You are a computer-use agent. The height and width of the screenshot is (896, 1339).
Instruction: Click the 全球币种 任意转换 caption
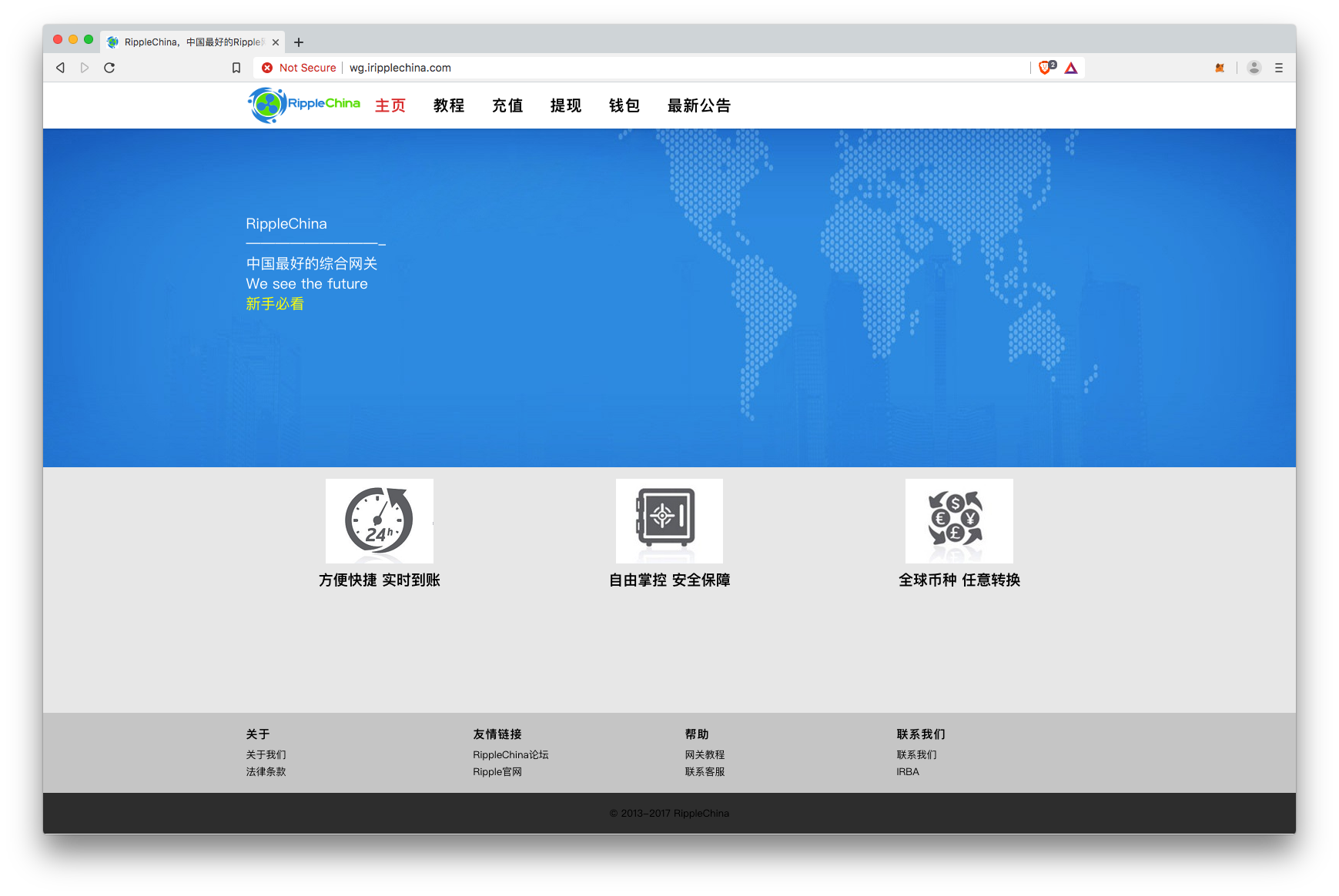coord(959,580)
